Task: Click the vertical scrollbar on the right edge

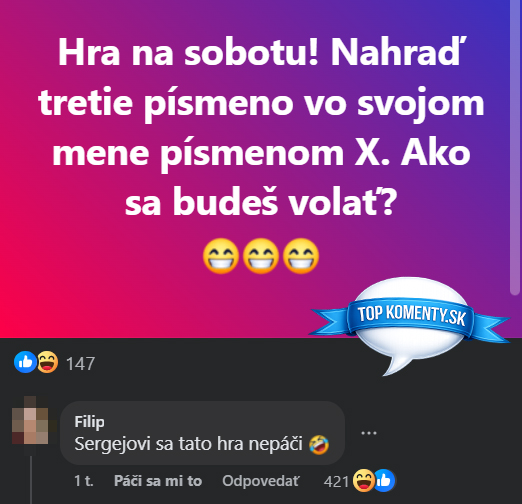Action: tap(515, 147)
